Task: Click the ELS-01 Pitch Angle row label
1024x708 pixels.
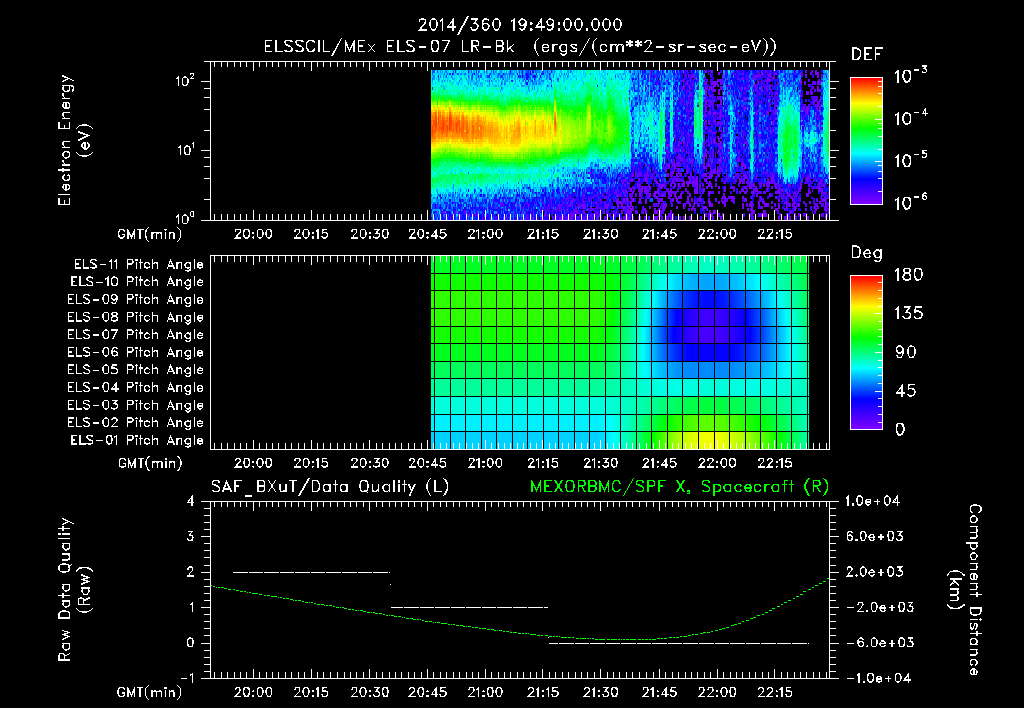Action: pos(137,441)
